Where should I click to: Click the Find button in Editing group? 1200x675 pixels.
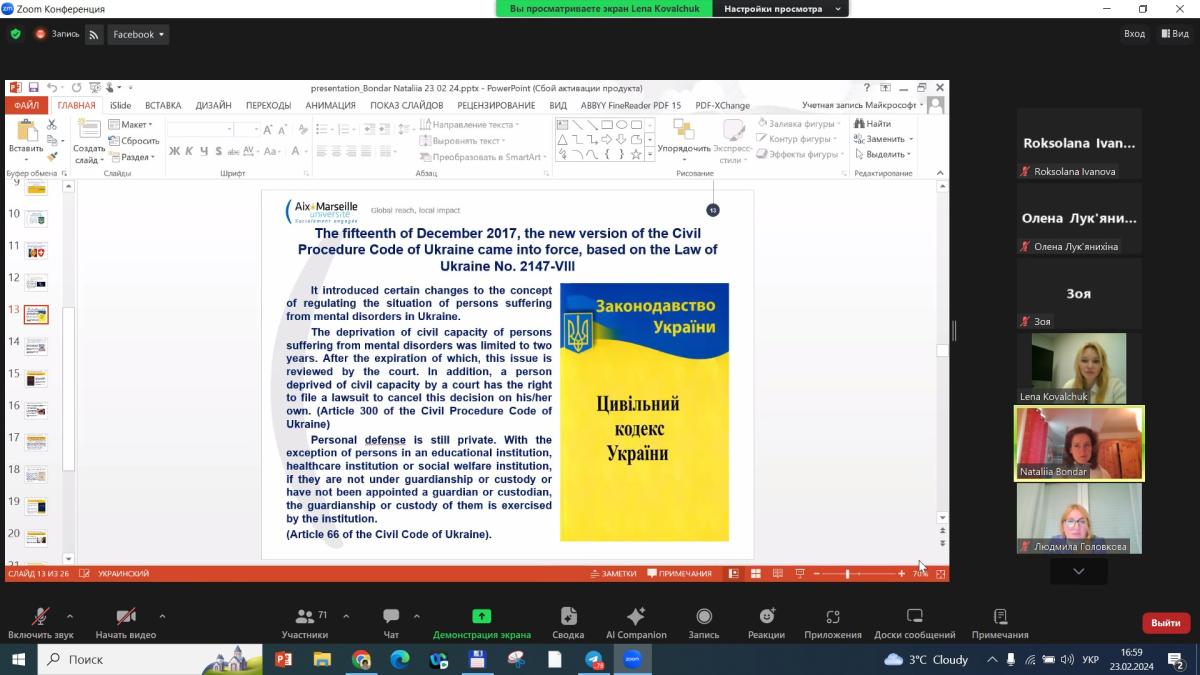[x=872, y=124]
